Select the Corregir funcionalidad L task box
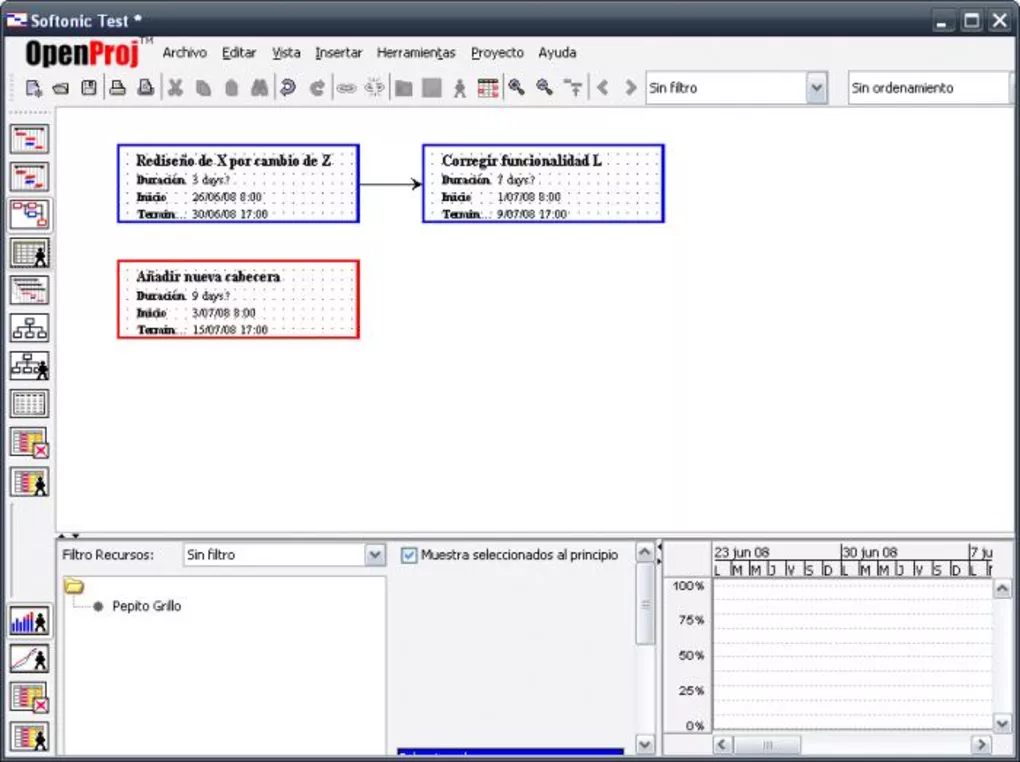 [543, 183]
